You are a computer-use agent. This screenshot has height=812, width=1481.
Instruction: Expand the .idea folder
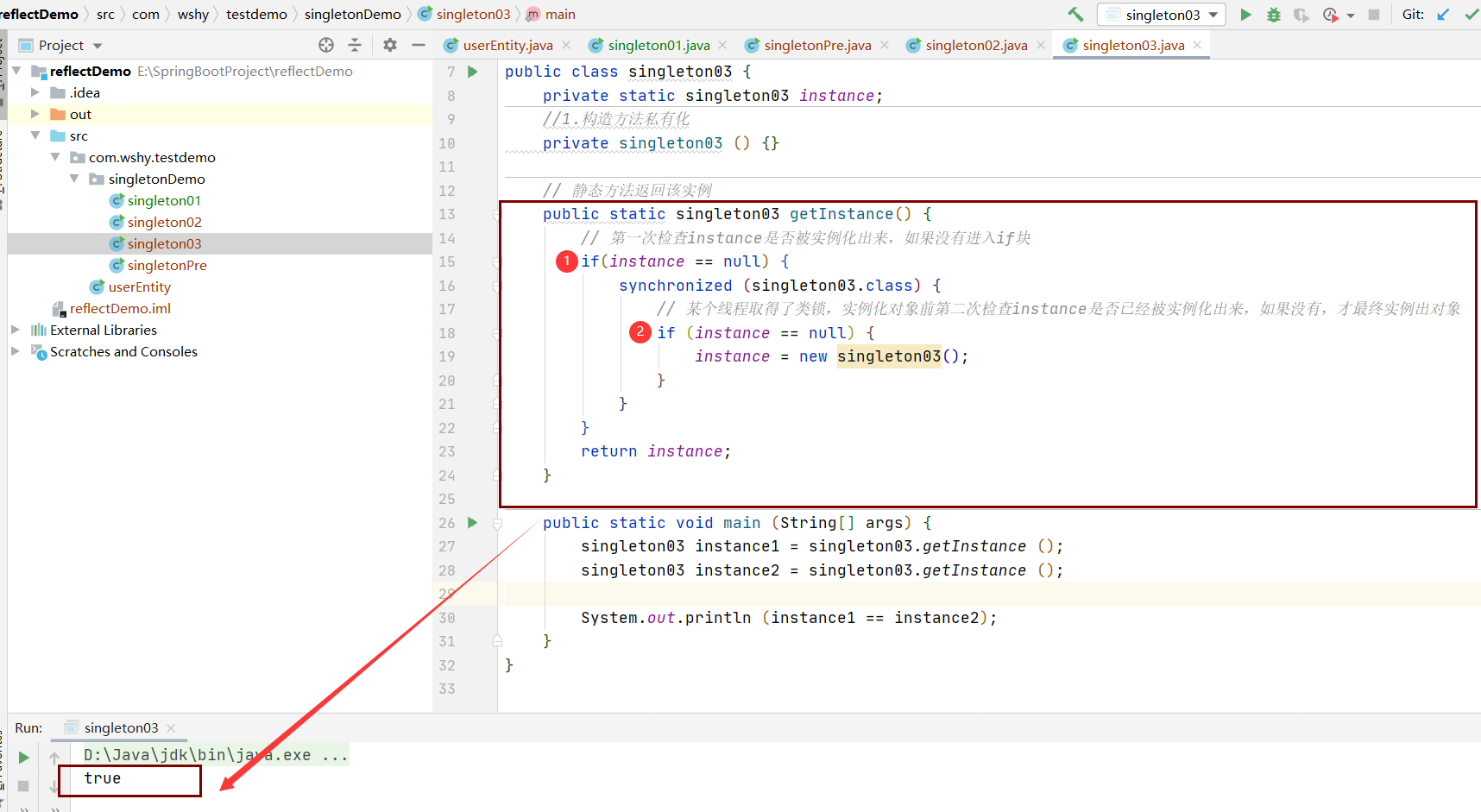pos(35,92)
